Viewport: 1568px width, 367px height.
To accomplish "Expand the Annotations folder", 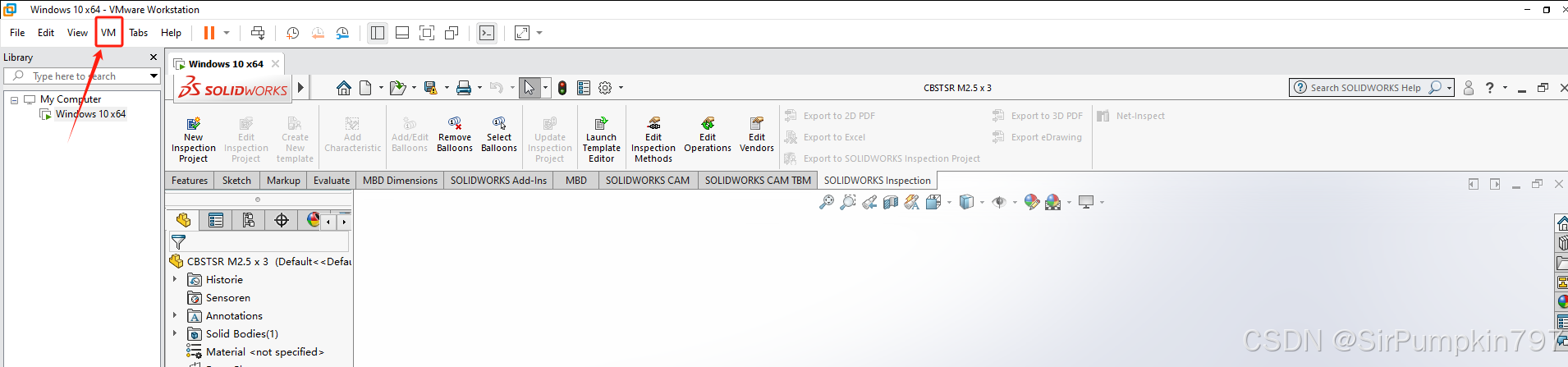I will point(174,315).
